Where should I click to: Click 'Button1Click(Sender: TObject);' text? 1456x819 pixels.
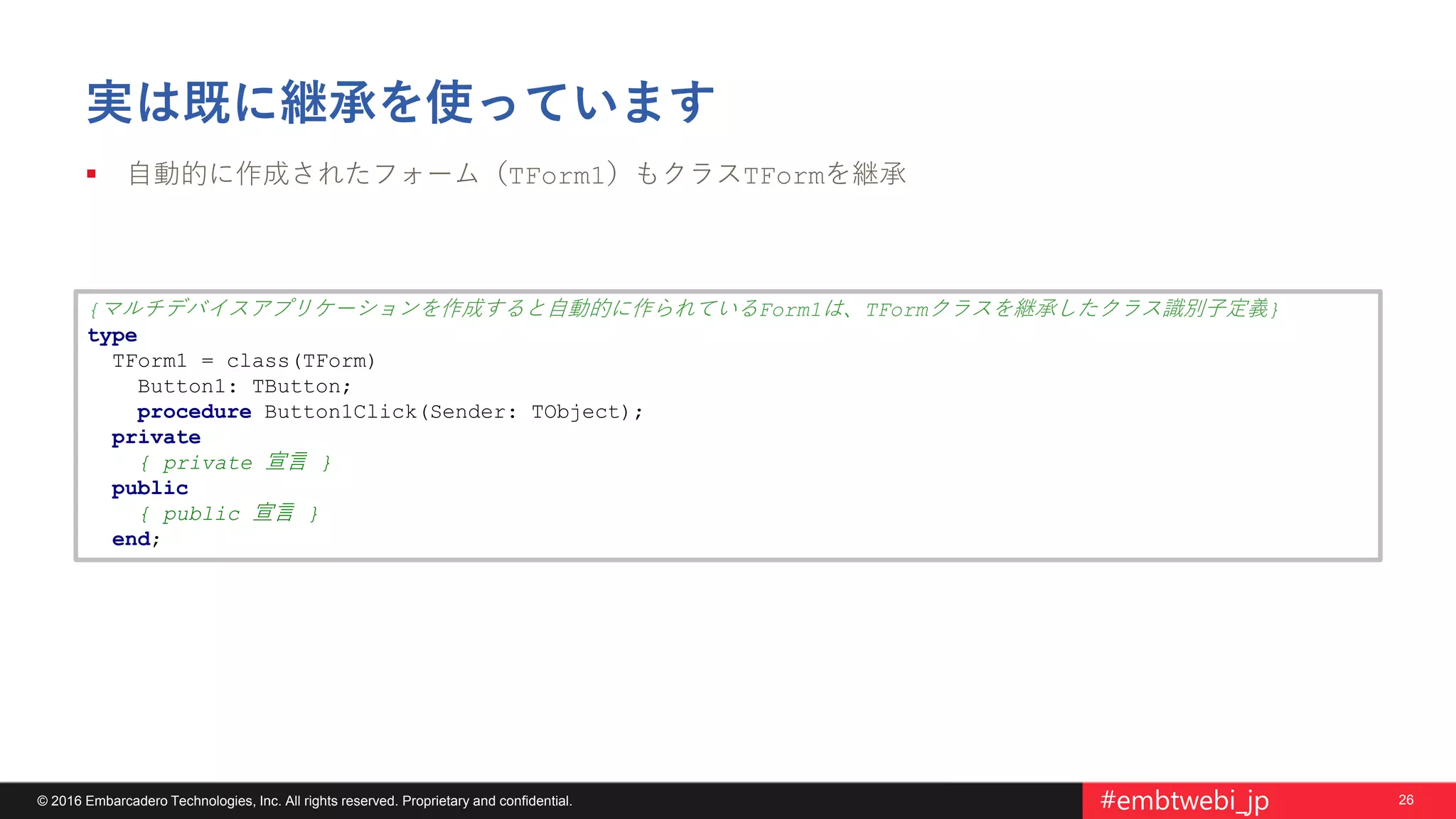click(454, 412)
